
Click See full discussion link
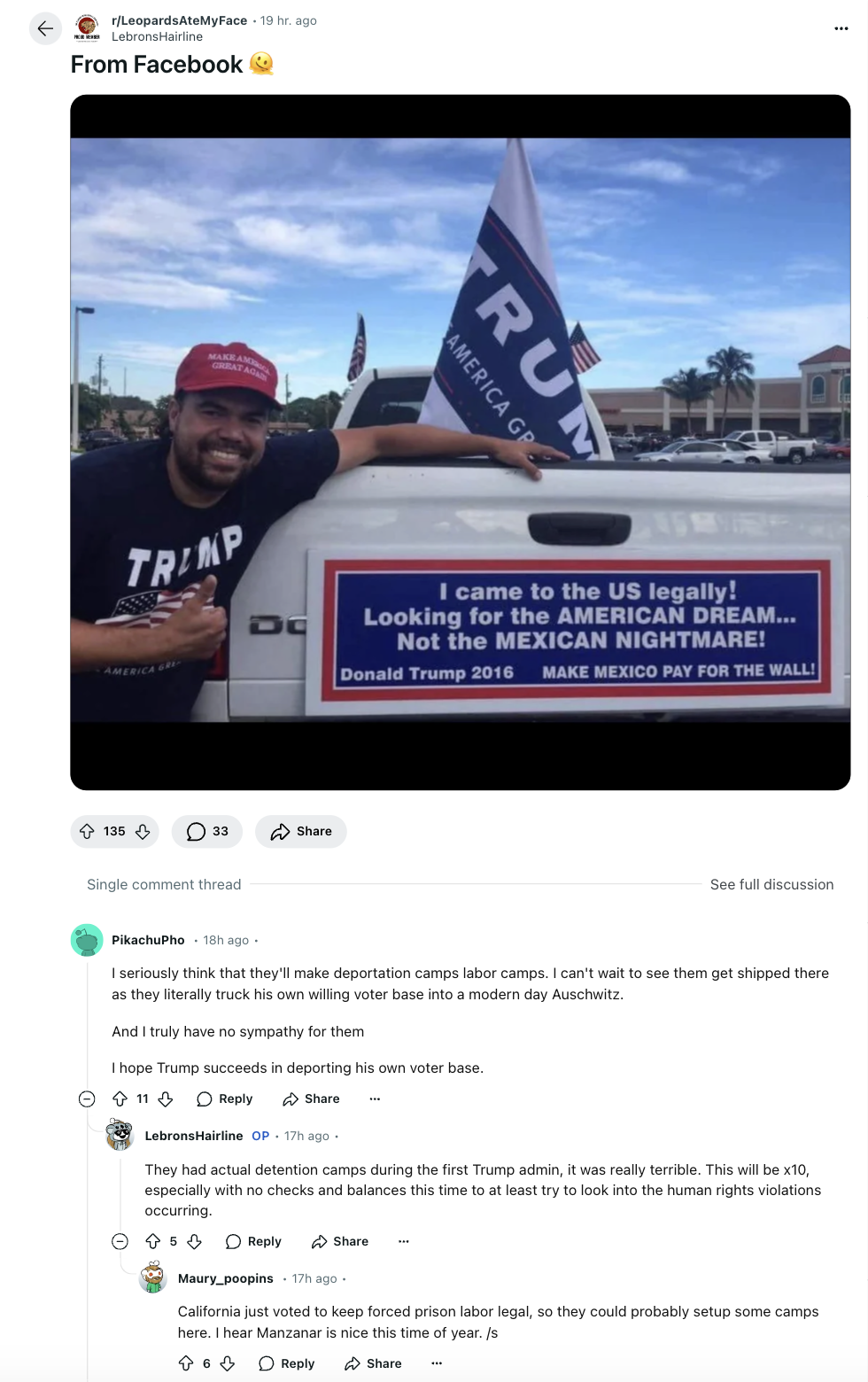(771, 884)
